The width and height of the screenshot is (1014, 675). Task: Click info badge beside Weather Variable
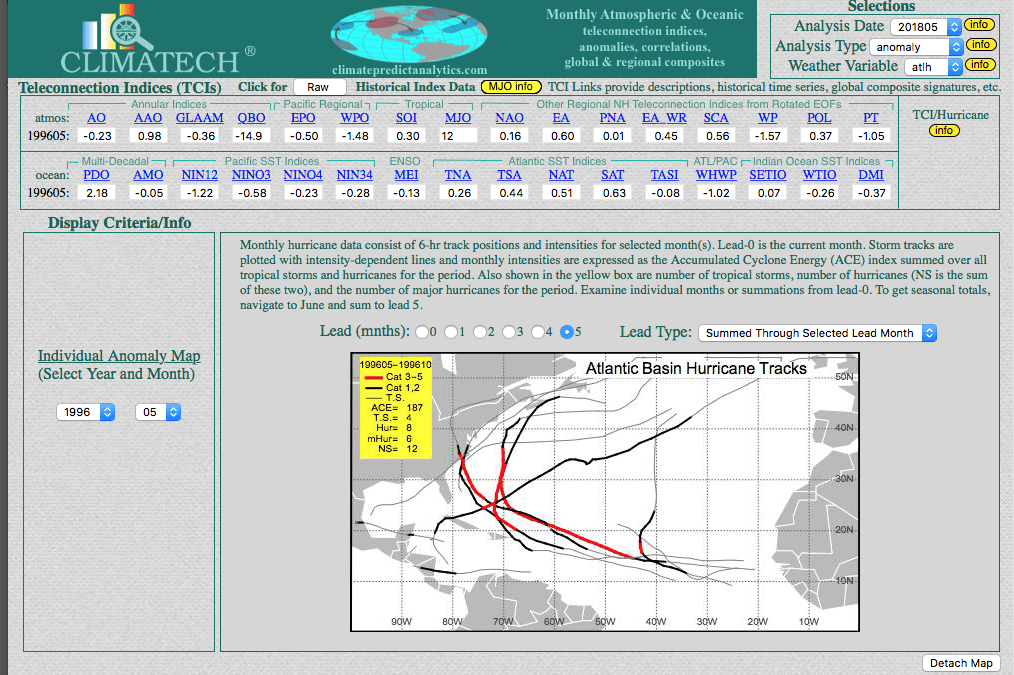pyautogui.click(x=980, y=65)
